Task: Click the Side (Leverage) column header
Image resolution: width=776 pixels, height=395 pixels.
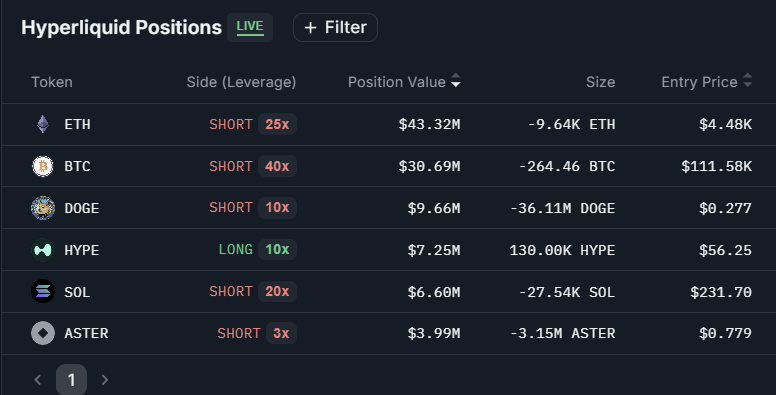Action: [242, 82]
